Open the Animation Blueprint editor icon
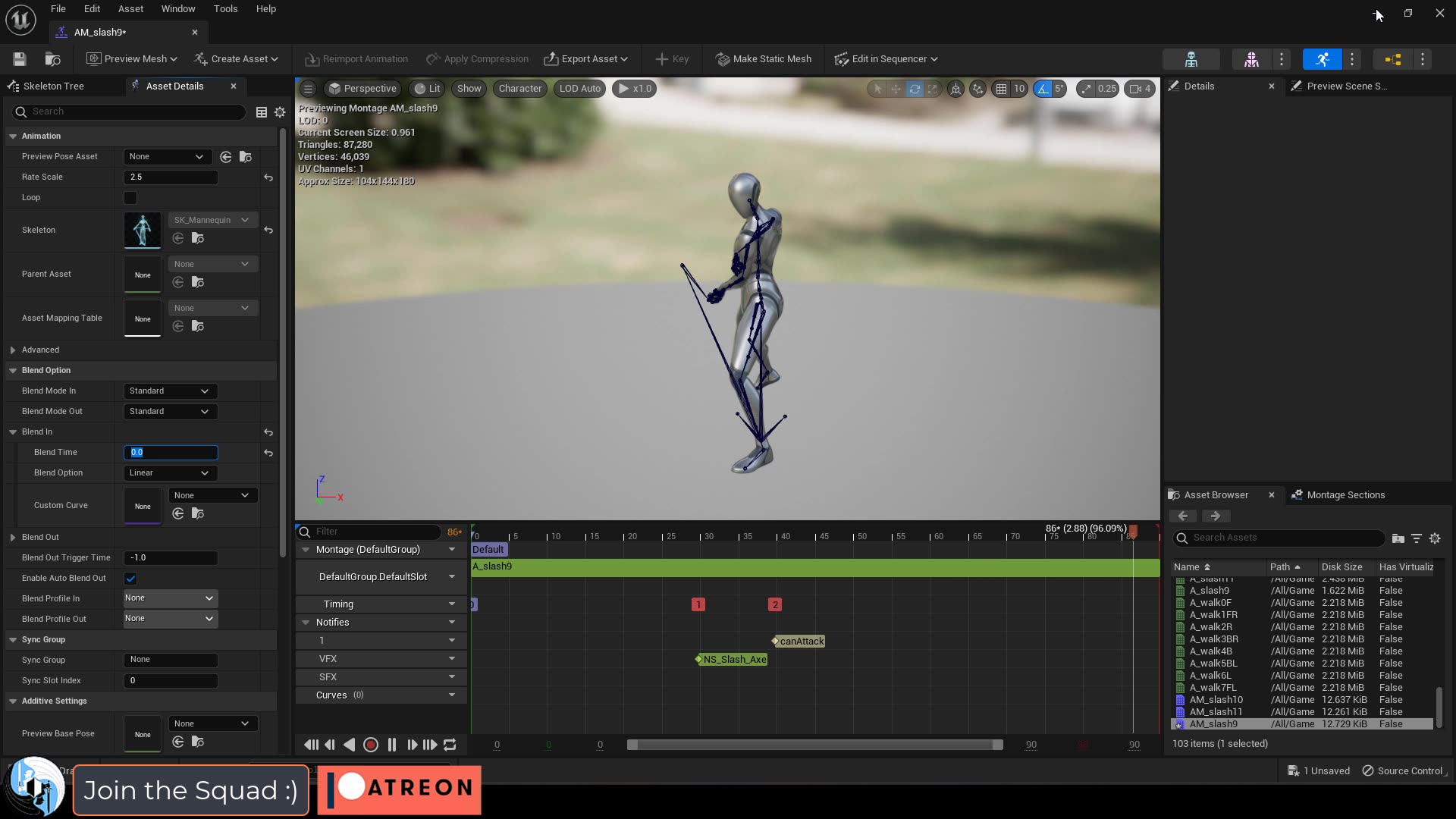The width and height of the screenshot is (1456, 819). pyautogui.click(x=1392, y=58)
